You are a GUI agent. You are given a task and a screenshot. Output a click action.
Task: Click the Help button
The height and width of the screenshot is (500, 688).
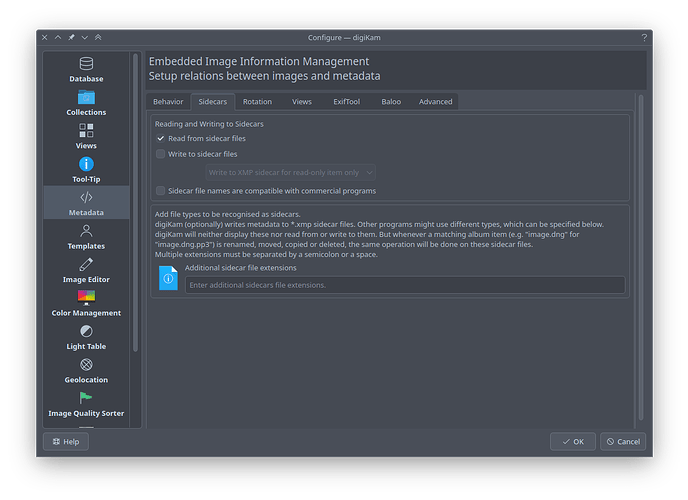(x=66, y=442)
